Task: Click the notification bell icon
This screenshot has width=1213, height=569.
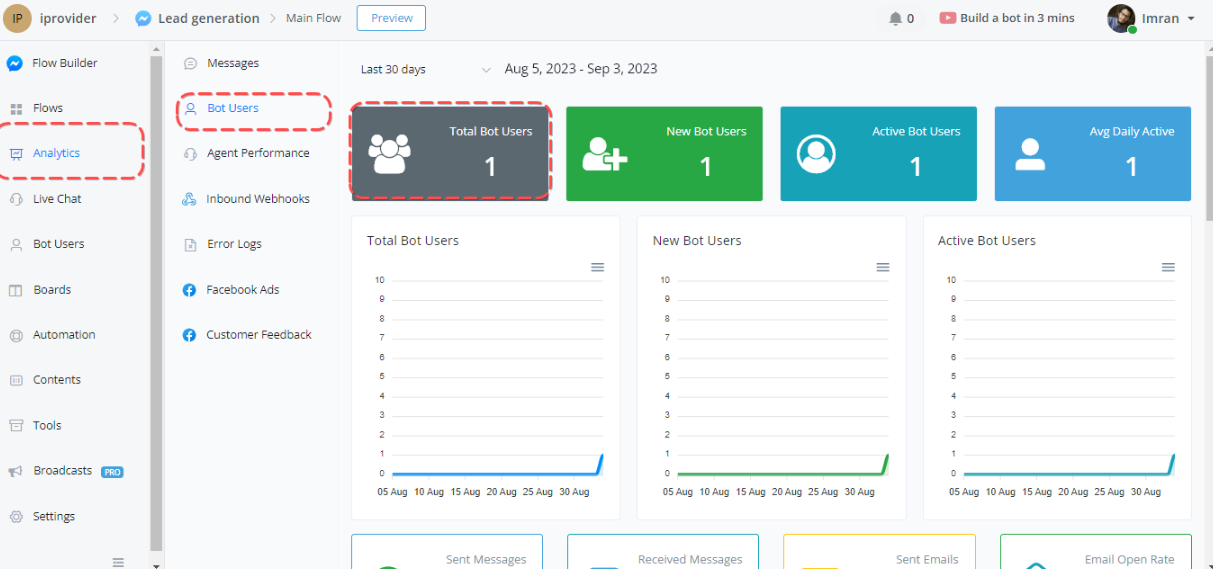Action: coord(895,18)
